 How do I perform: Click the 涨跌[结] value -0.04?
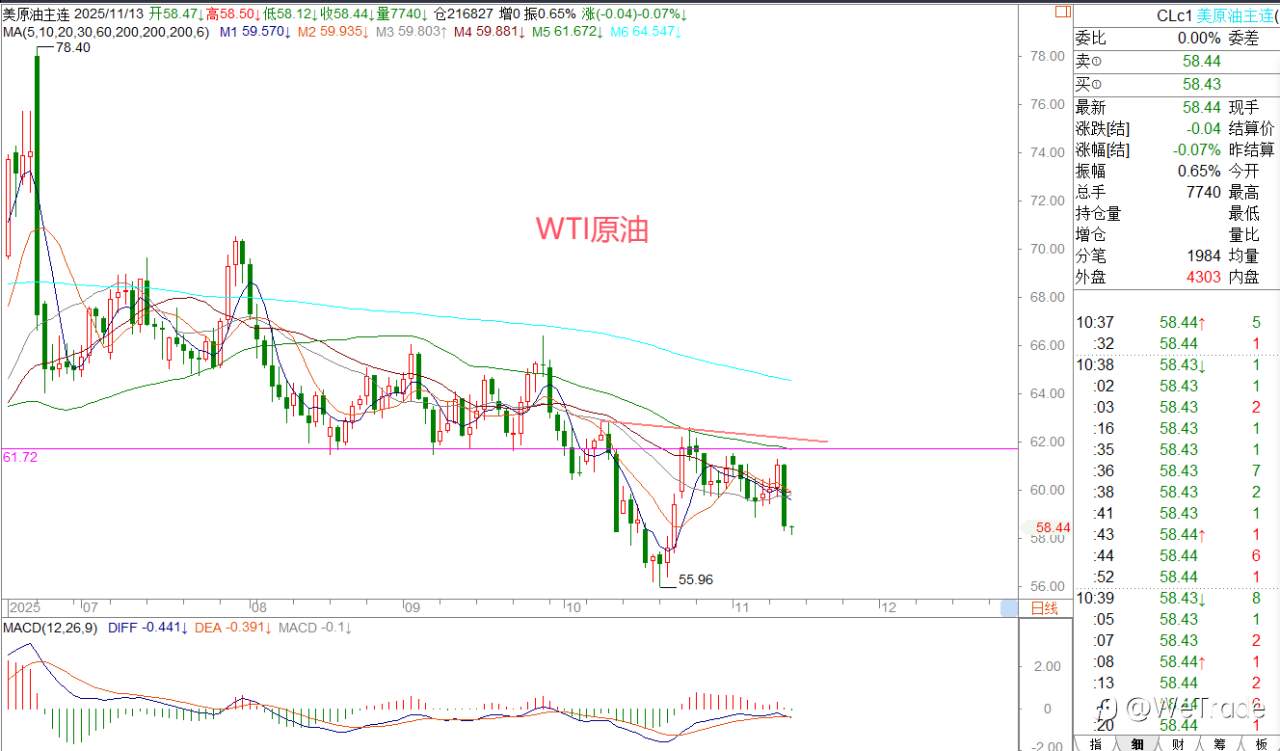pos(1202,128)
